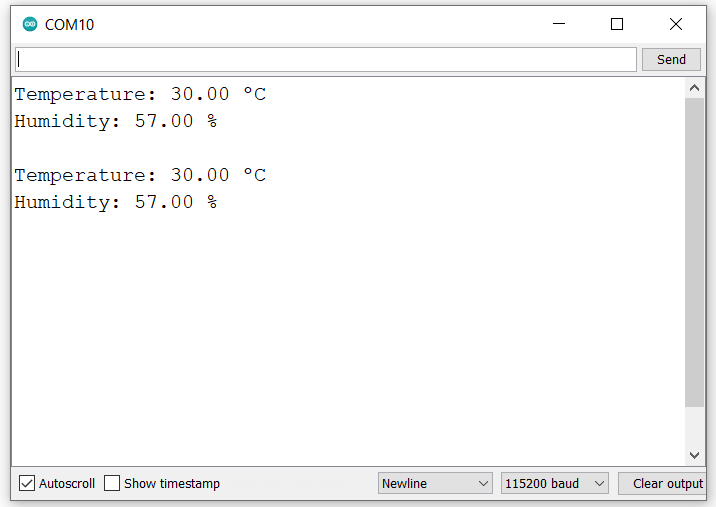Maximize the COM10 serial monitor window
Image resolution: width=716 pixels, height=507 pixels.
click(x=617, y=24)
